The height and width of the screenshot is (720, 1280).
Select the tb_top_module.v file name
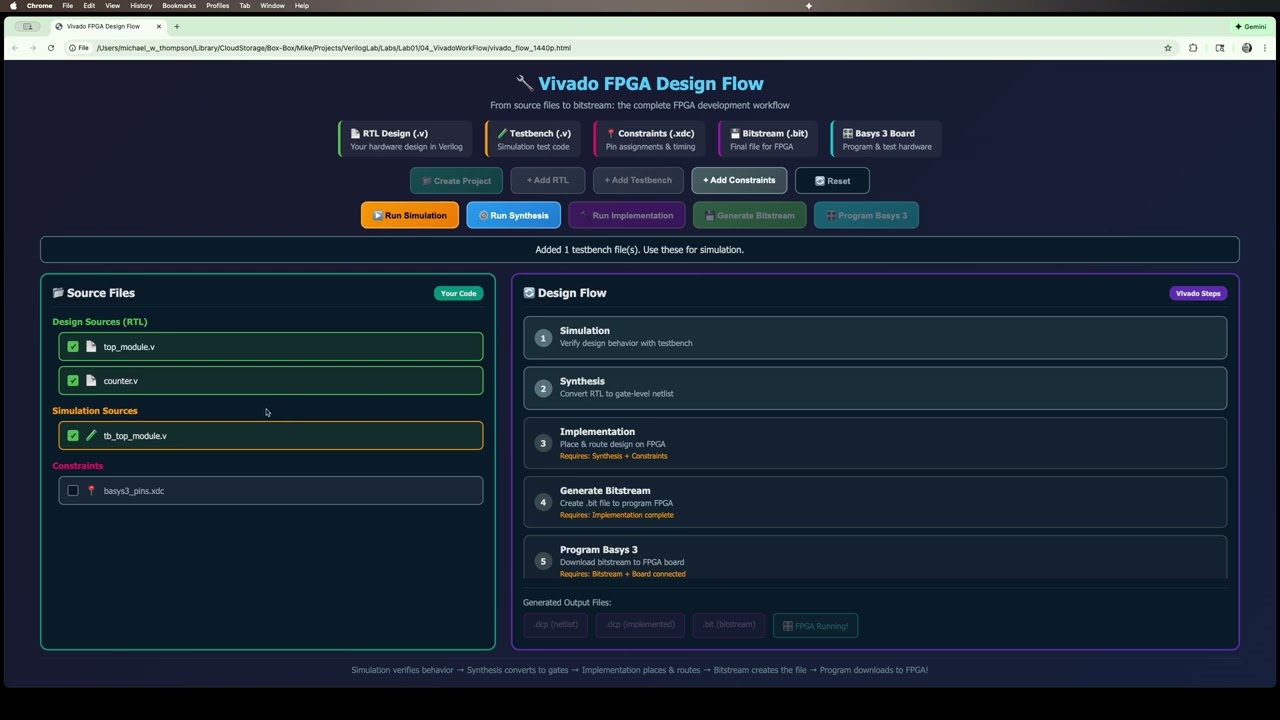(135, 436)
